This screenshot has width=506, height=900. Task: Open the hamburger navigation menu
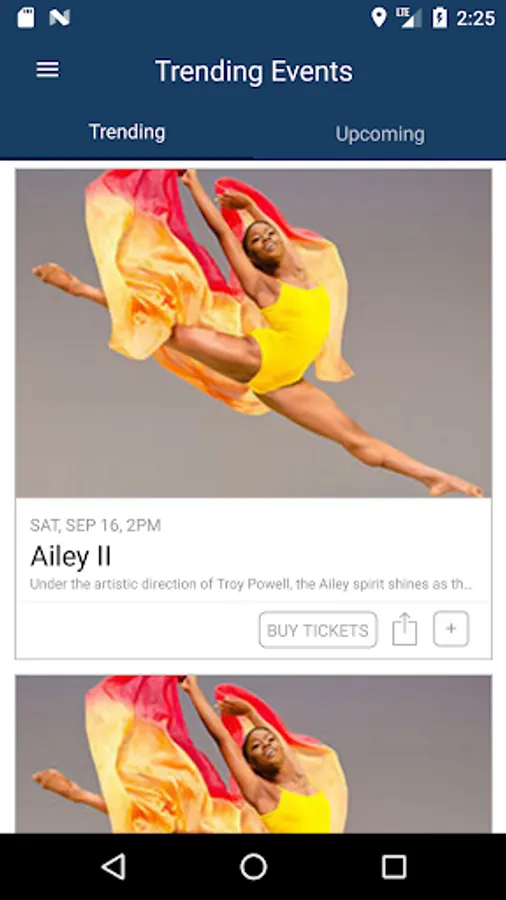coord(48,70)
